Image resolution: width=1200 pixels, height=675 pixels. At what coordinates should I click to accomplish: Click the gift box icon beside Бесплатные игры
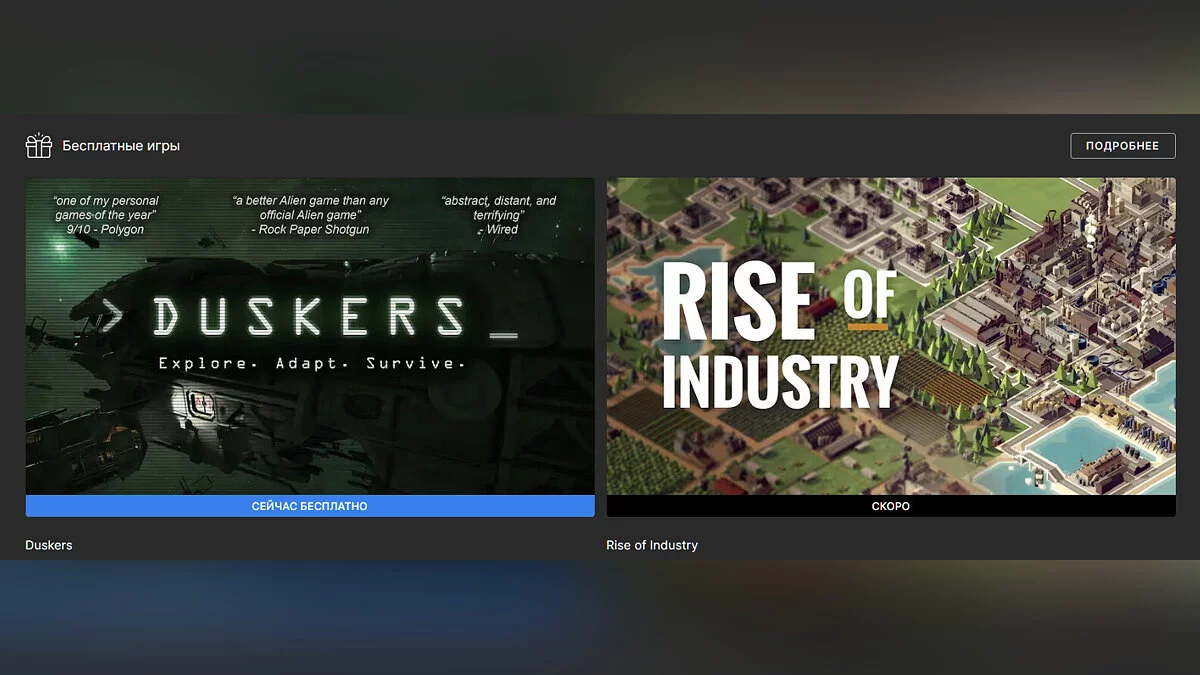coord(38,146)
